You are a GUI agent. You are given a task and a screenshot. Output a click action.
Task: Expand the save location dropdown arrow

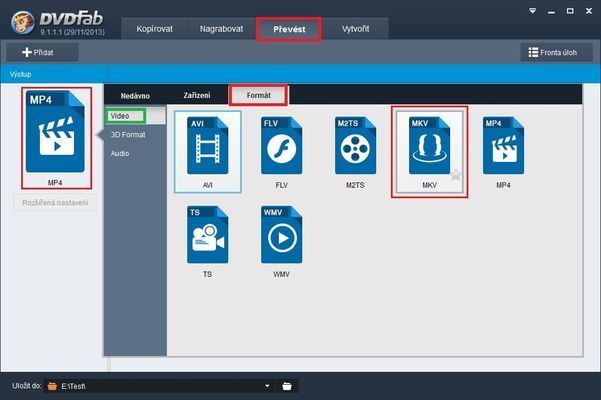click(x=267, y=386)
